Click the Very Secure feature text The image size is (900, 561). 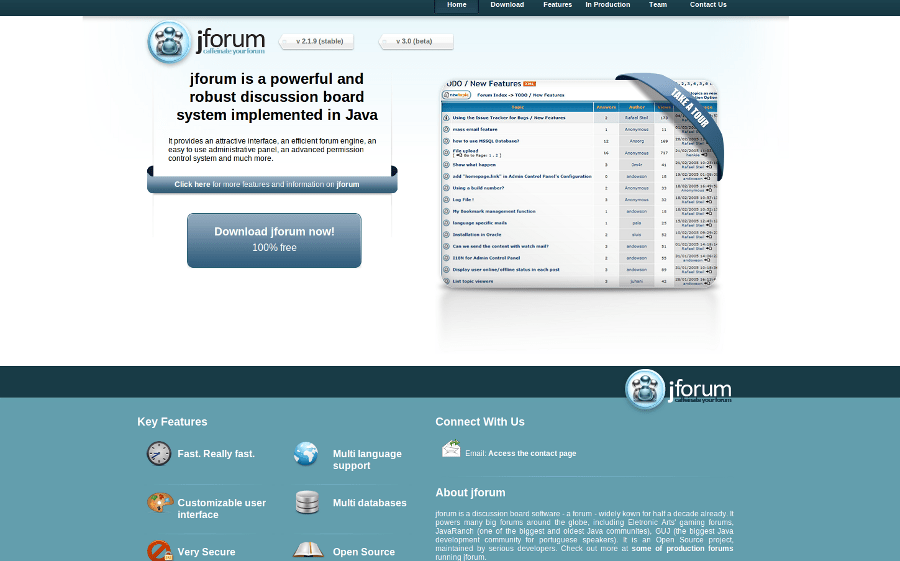pyautogui.click(x=206, y=552)
